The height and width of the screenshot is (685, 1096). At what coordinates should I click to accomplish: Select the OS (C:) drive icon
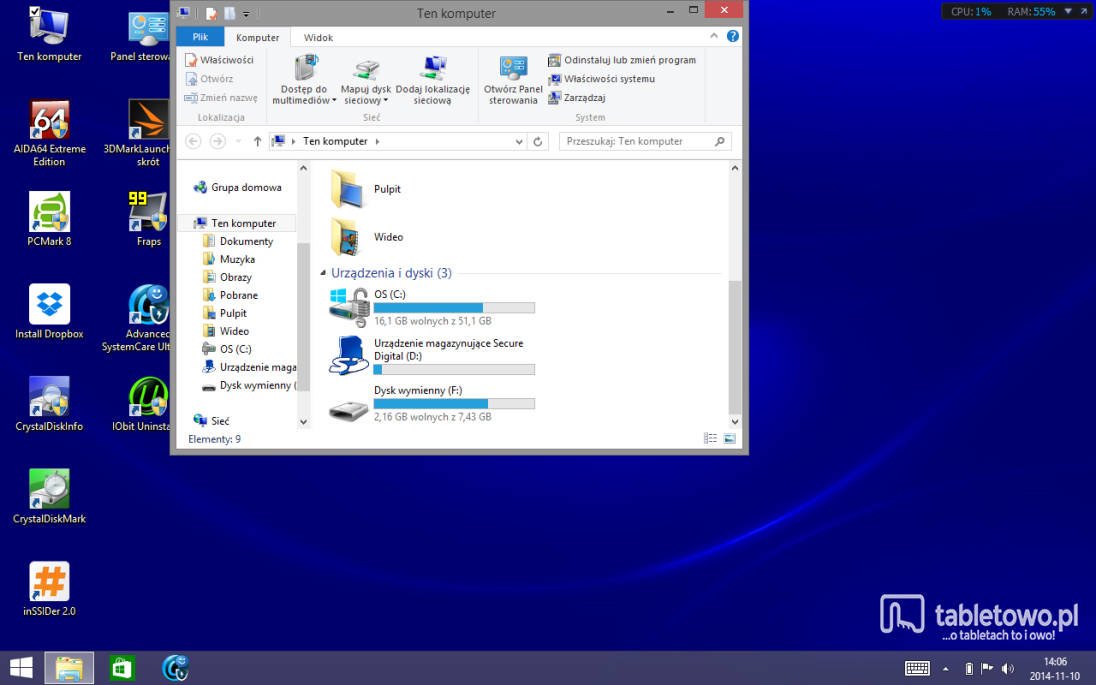349,308
